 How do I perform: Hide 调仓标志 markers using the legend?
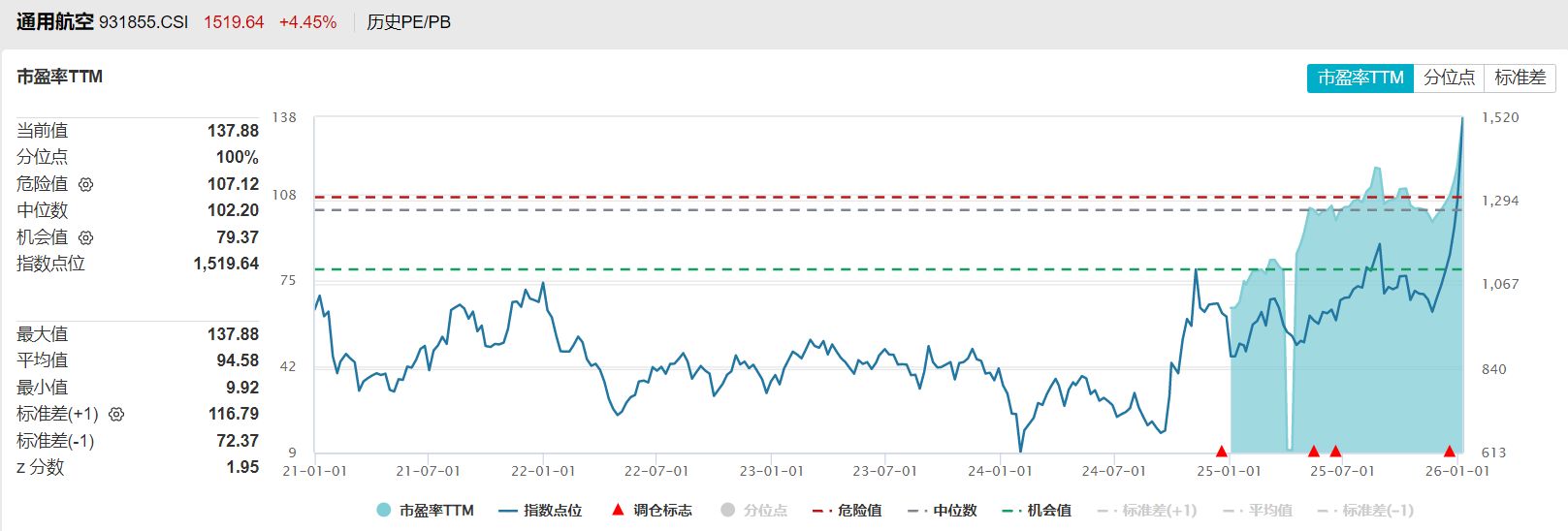652,510
